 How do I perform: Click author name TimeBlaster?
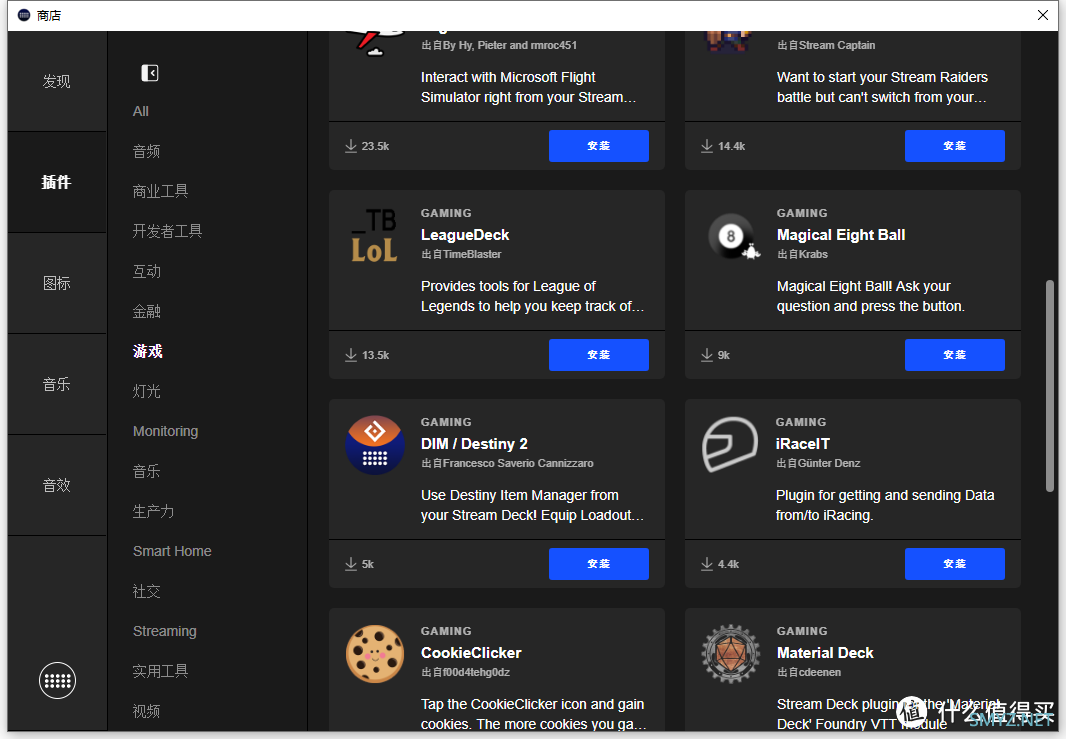[472, 254]
